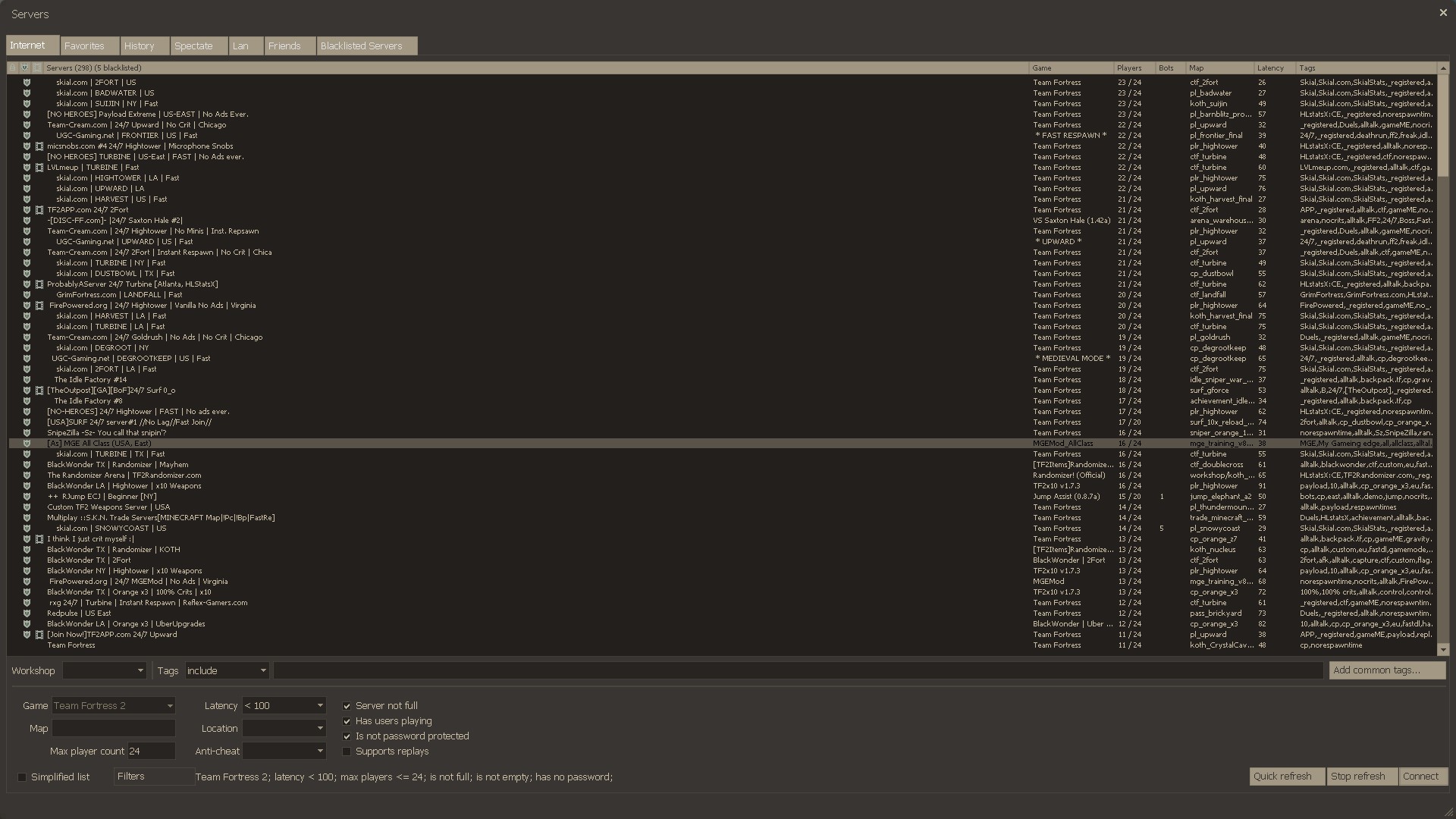Screen dimensions: 1456x819
Task: Open the Location dropdown
Action: pyautogui.click(x=284, y=729)
